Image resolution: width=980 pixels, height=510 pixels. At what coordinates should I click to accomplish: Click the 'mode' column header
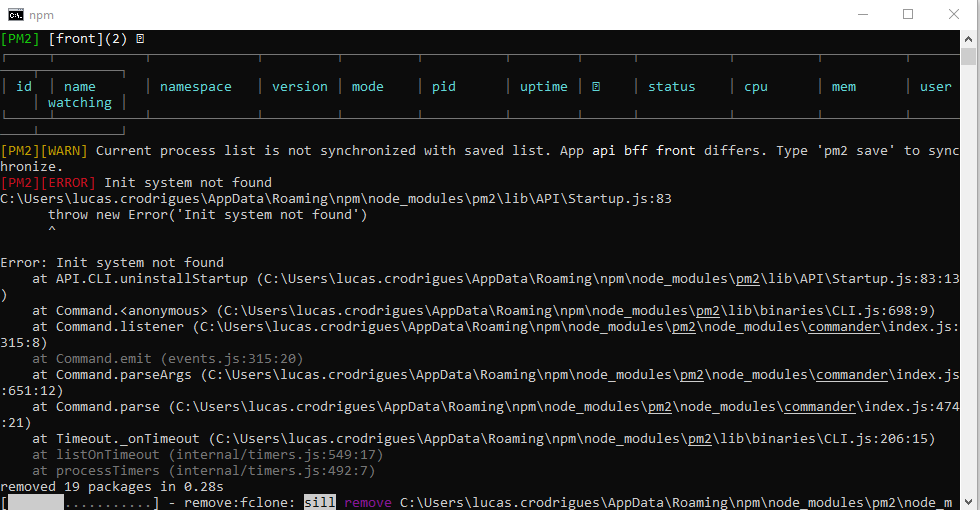pyautogui.click(x=368, y=87)
